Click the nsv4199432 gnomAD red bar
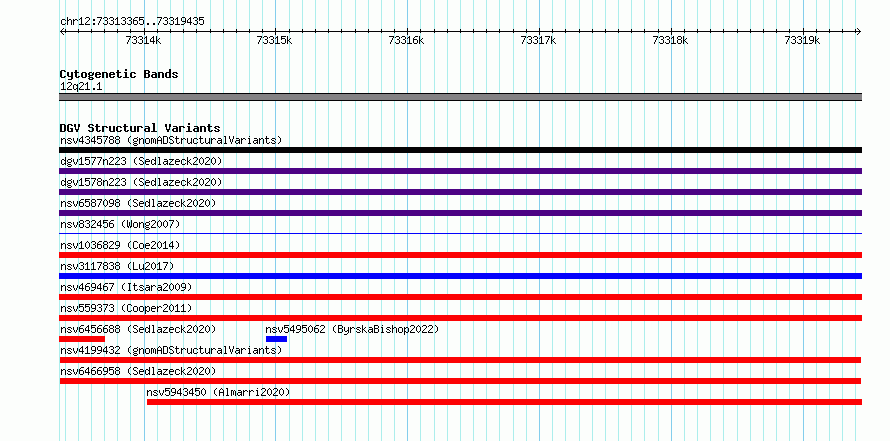This screenshot has width=890, height=441. click(x=460, y=360)
